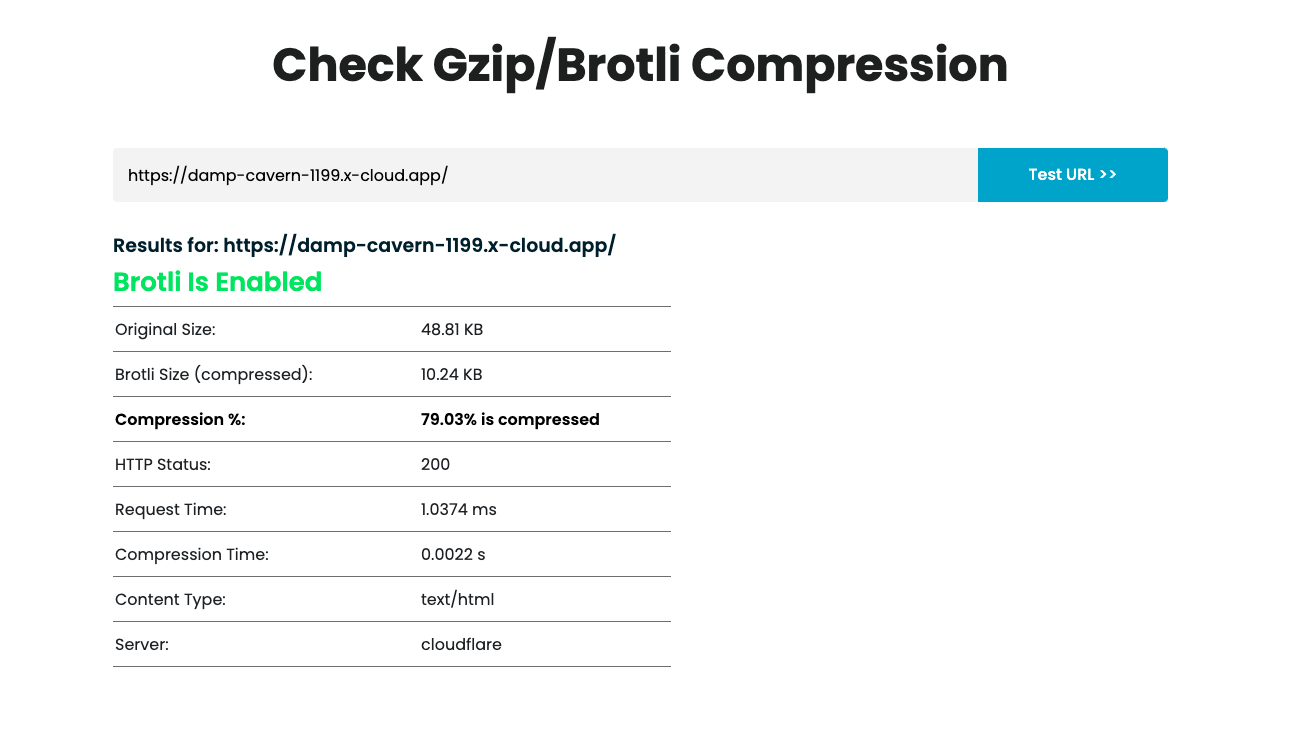The width and height of the screenshot is (1301, 733).
Task: Click the 'Server' row label
Action: (141, 644)
